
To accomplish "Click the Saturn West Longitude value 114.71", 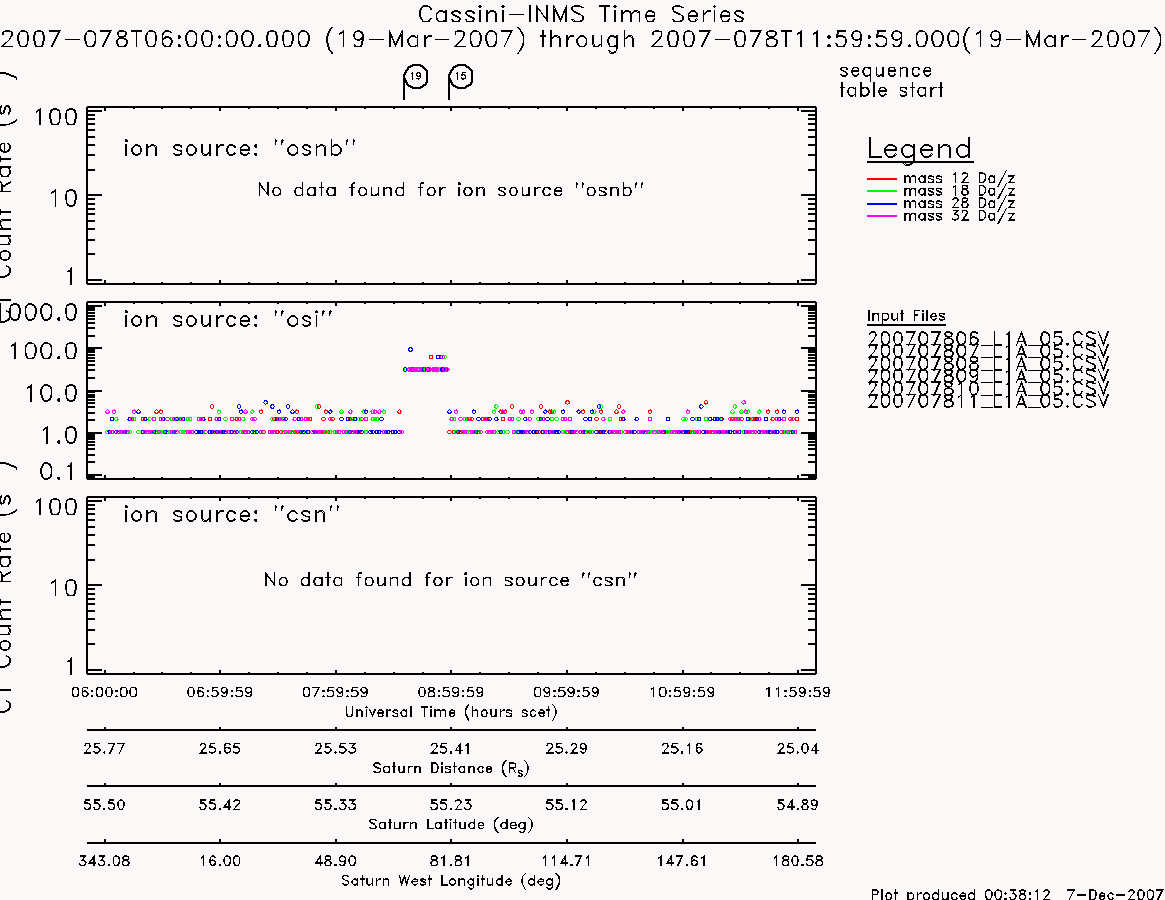I will 566,861.
